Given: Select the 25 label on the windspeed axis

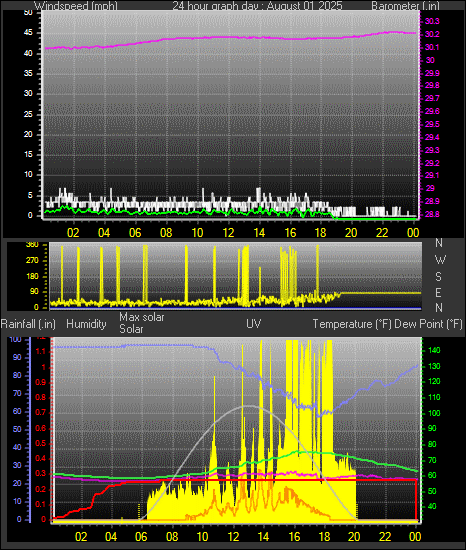Looking at the screenshot, I should [28, 114].
